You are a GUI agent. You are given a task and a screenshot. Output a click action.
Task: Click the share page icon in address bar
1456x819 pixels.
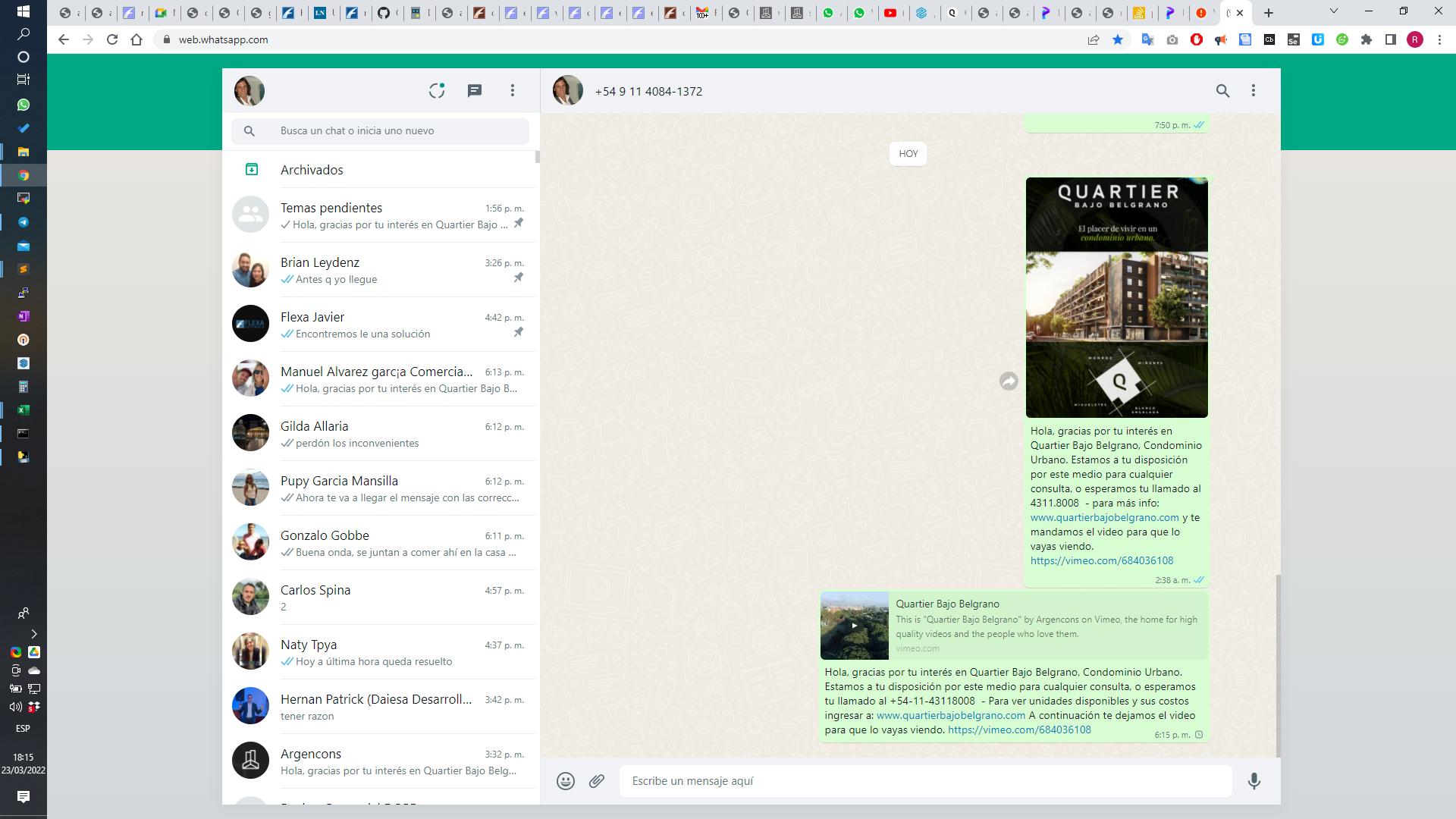pos(1094,39)
